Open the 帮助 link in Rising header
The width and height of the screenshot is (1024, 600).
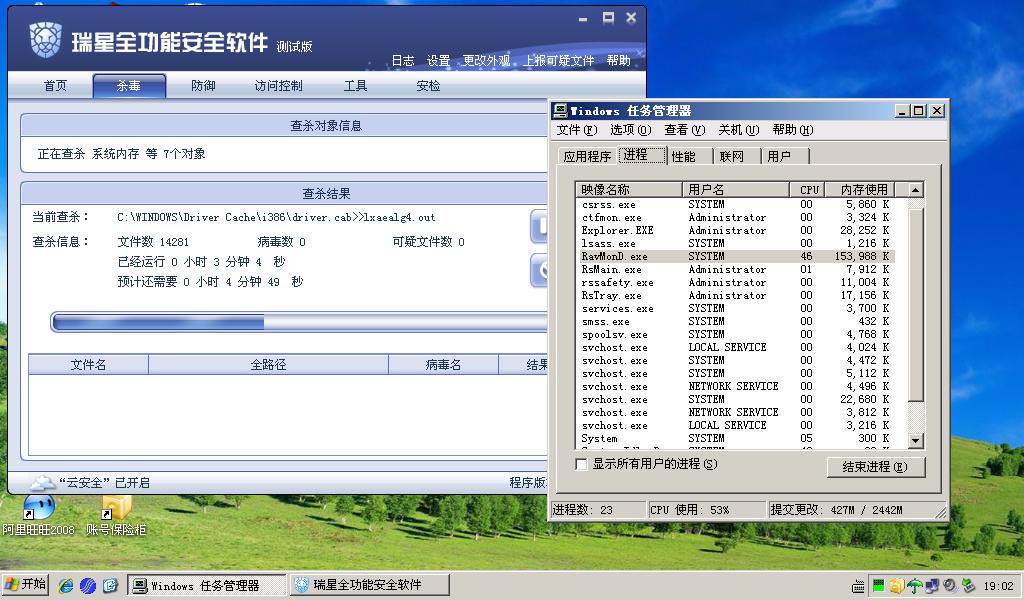point(618,61)
